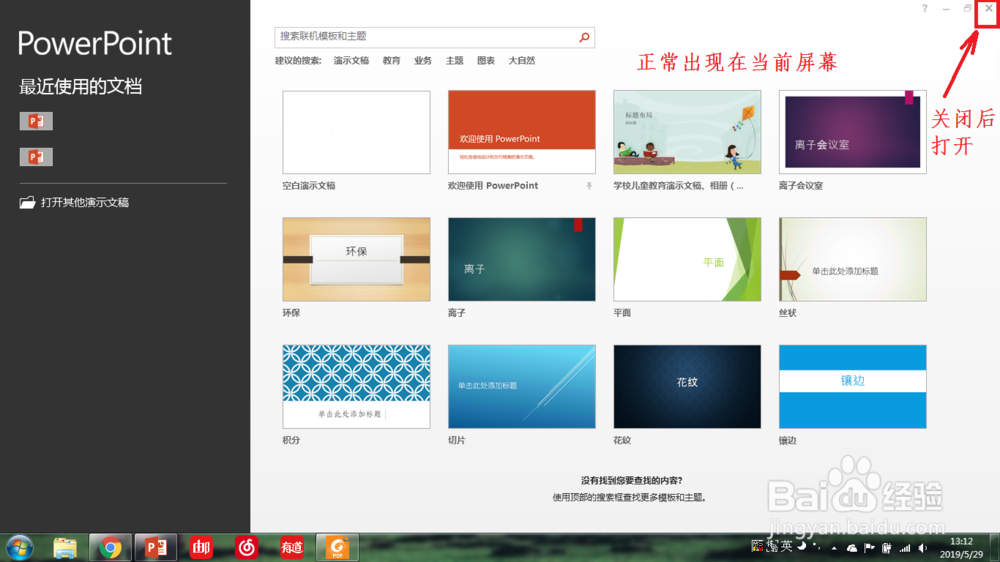Select the 业务 suggested search
The width and height of the screenshot is (1000, 562).
(x=423, y=61)
